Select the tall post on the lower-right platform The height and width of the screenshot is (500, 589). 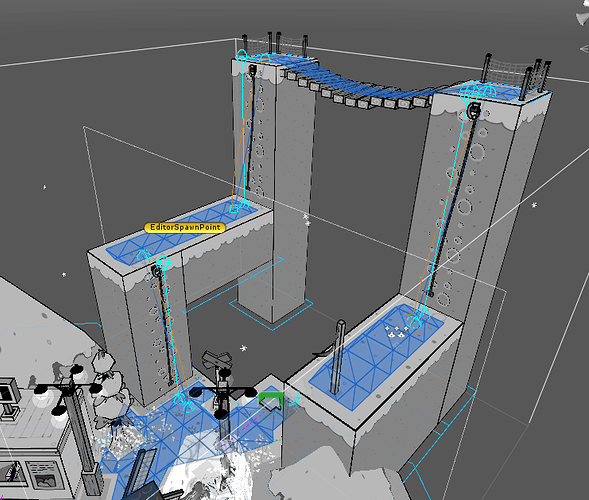337,357
